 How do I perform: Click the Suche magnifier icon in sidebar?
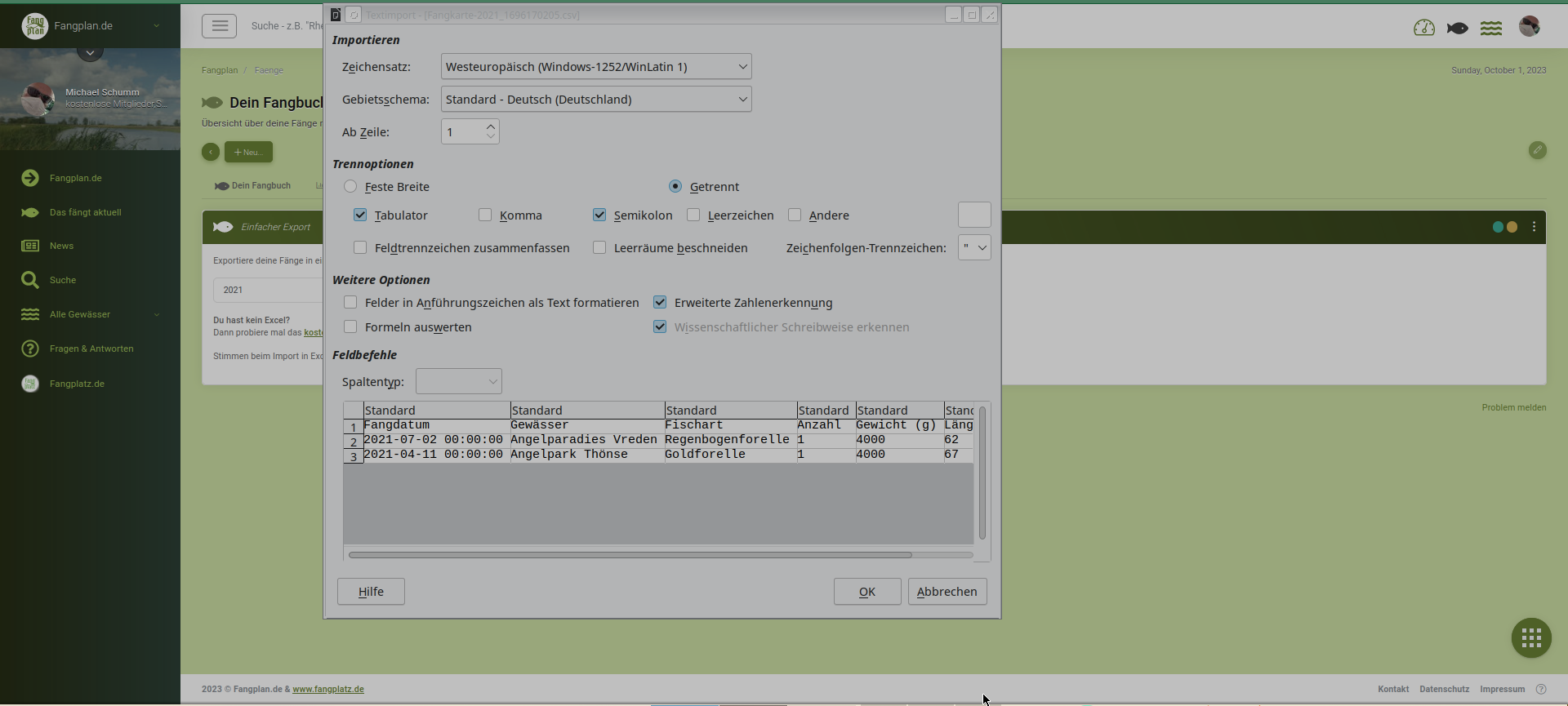pyautogui.click(x=30, y=280)
